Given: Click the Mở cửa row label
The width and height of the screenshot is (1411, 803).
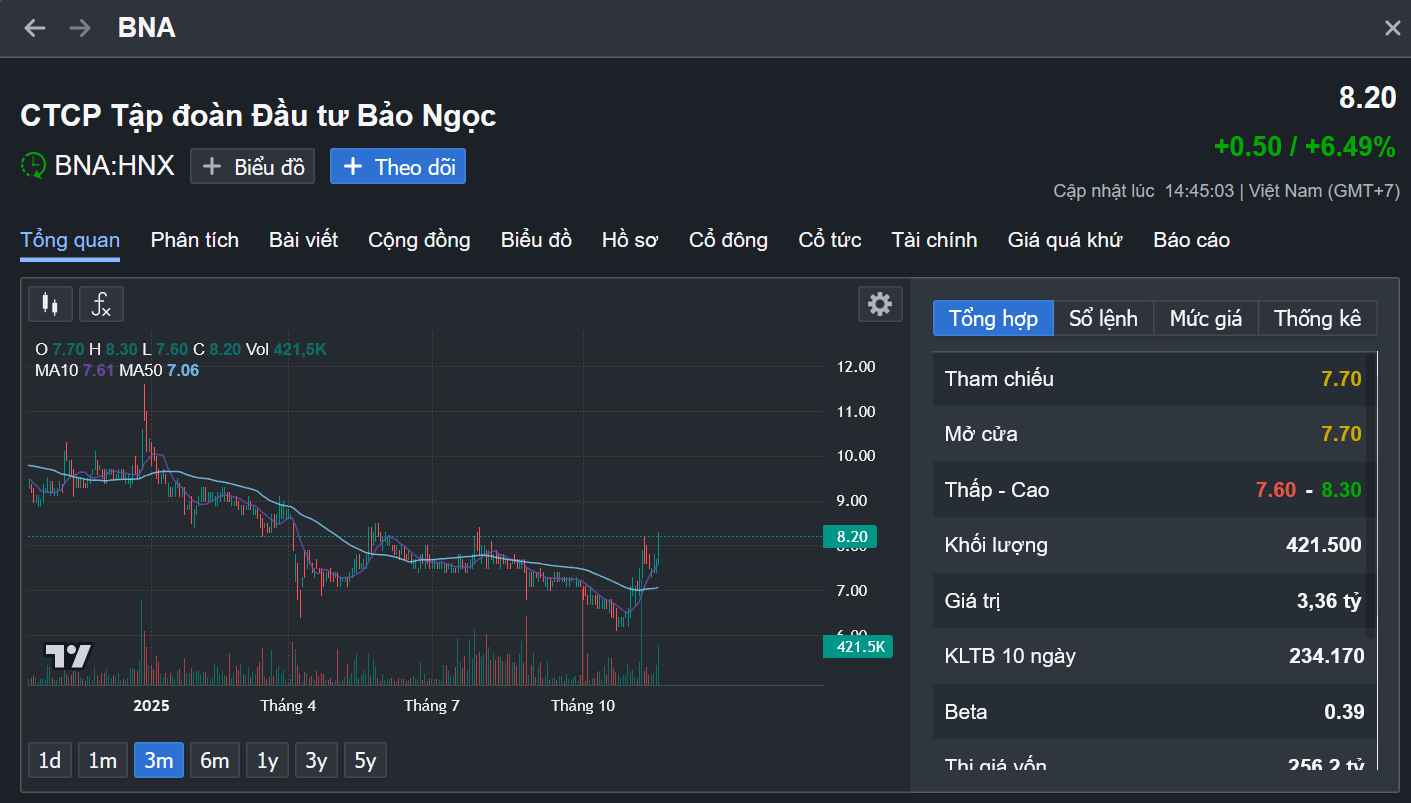Looking at the screenshot, I should click(981, 434).
